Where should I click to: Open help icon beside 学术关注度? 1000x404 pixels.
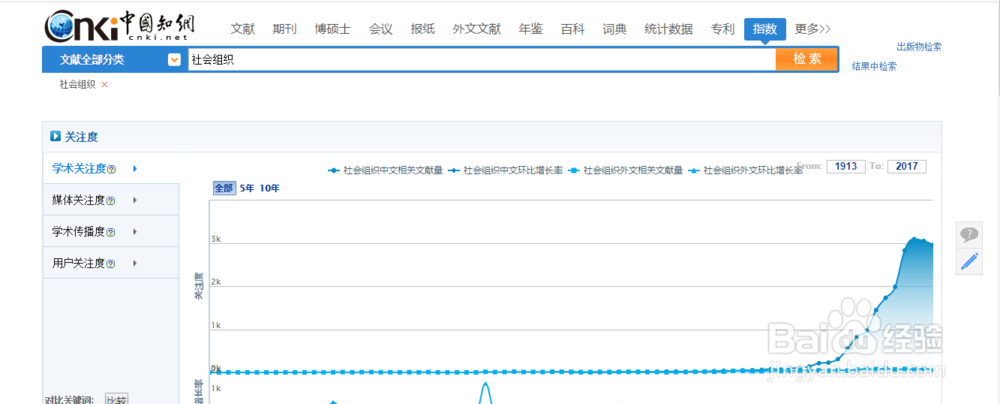coord(112,170)
